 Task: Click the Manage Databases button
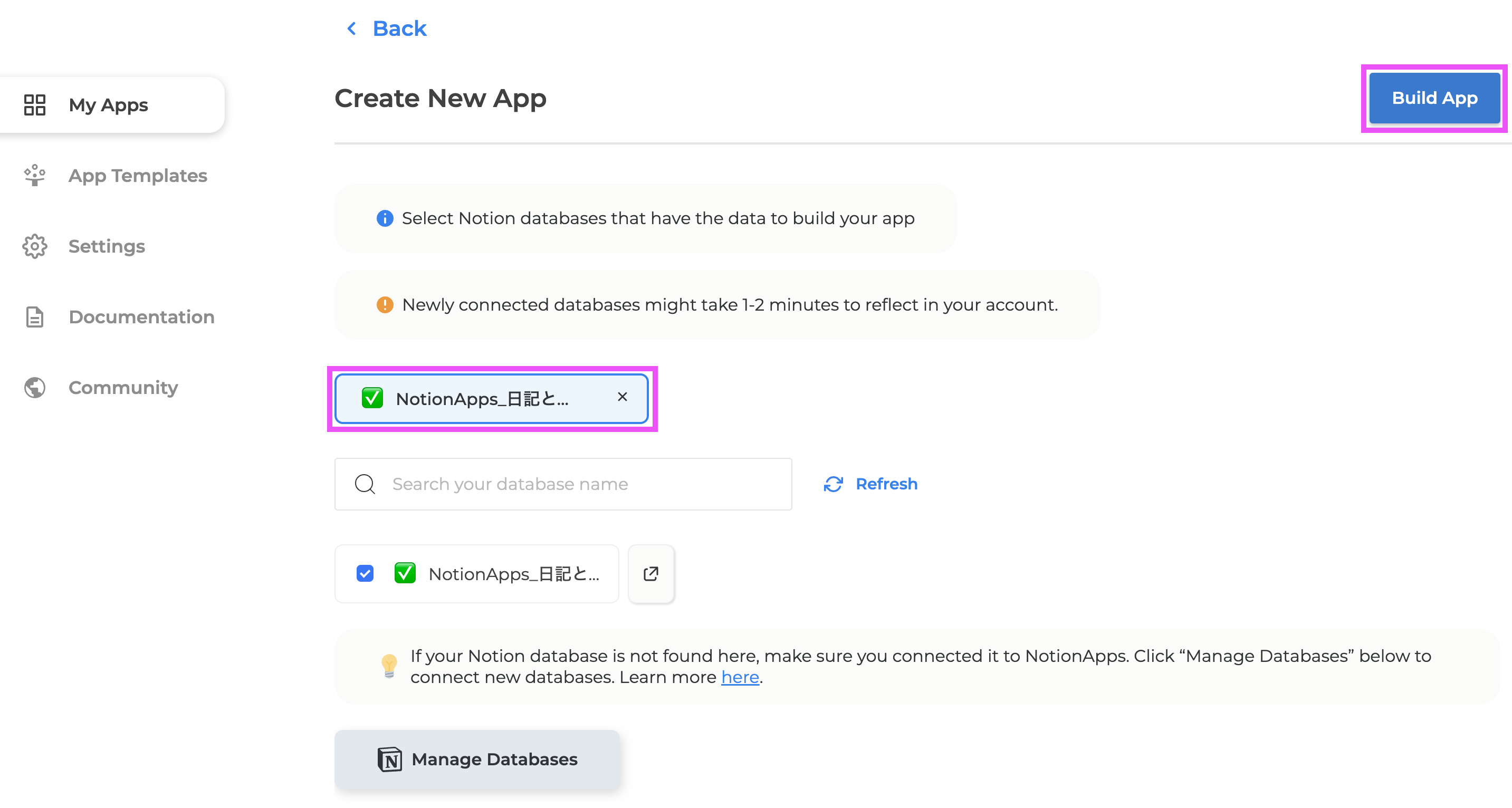point(477,759)
